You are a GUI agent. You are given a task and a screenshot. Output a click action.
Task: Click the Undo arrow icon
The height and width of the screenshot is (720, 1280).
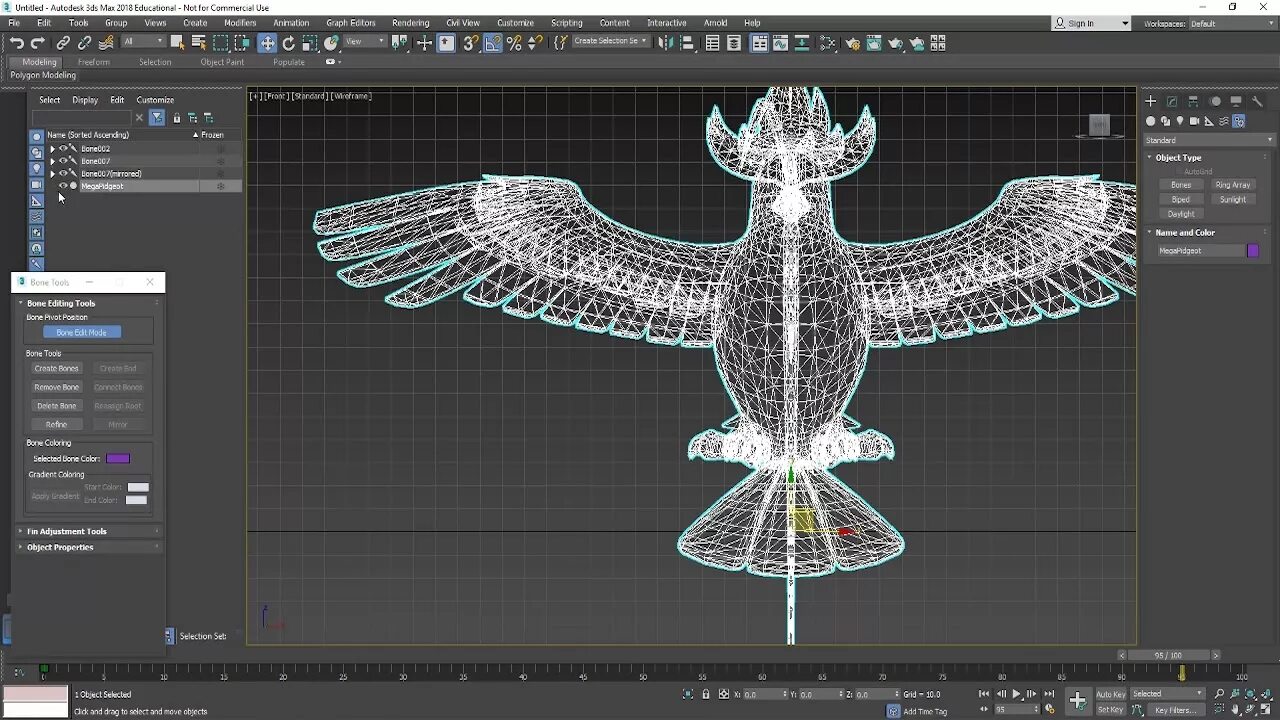[x=16, y=43]
